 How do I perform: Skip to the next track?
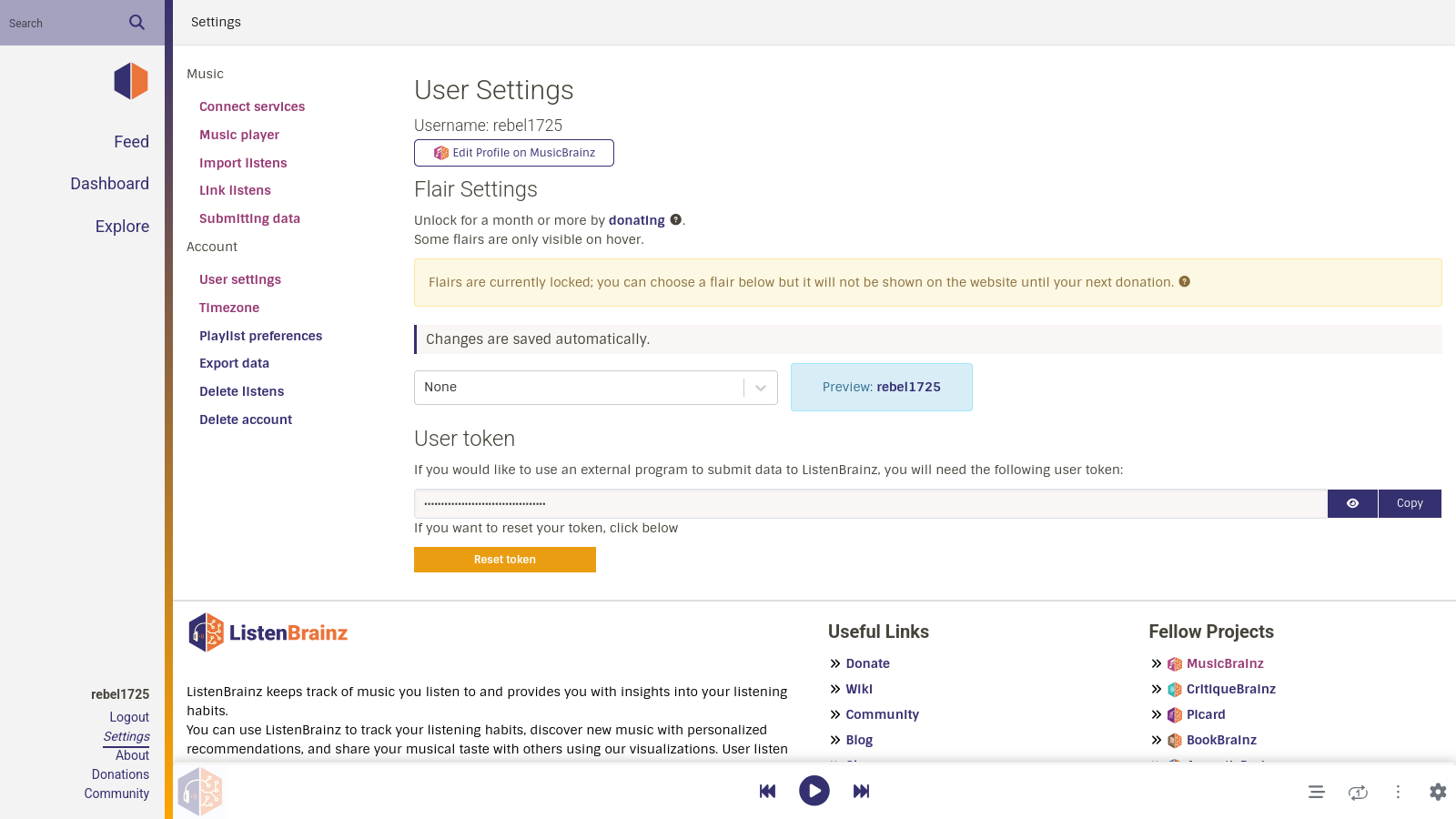861,791
